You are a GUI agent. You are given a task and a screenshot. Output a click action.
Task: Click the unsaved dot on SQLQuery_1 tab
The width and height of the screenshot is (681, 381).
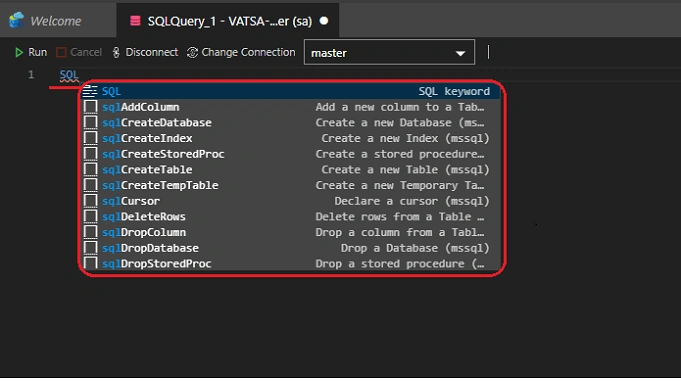pos(324,21)
